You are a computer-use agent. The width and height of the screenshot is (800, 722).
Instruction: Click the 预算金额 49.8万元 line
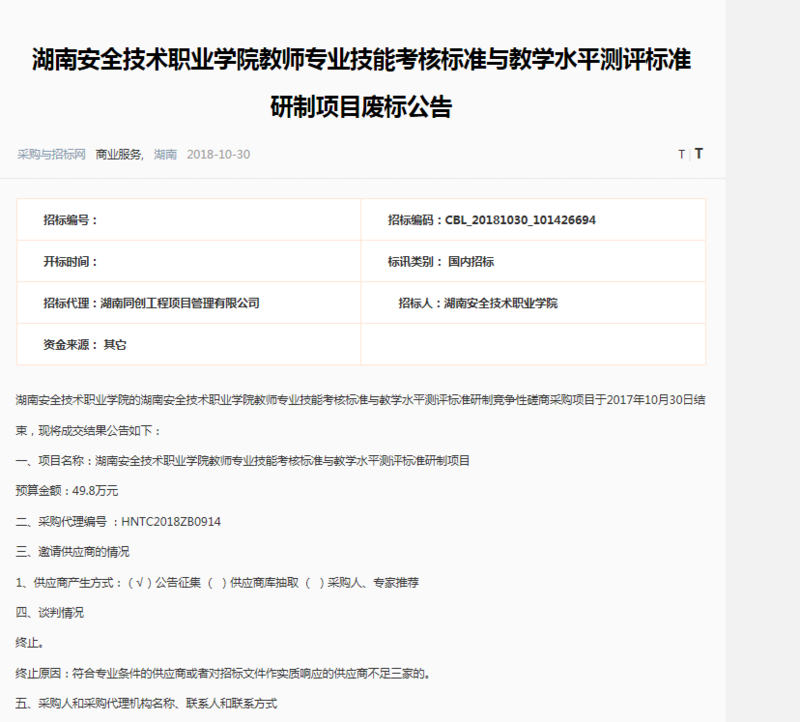(x=67, y=491)
